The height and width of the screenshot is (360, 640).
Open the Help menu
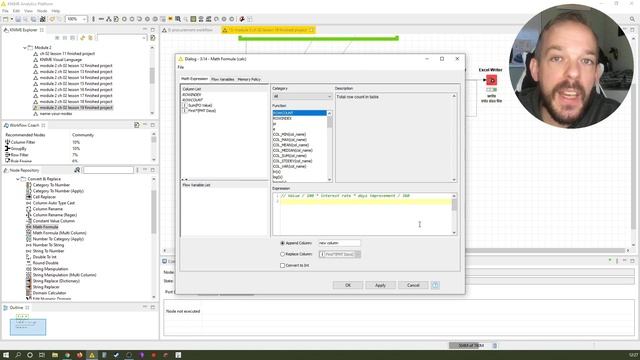coord(56,11)
